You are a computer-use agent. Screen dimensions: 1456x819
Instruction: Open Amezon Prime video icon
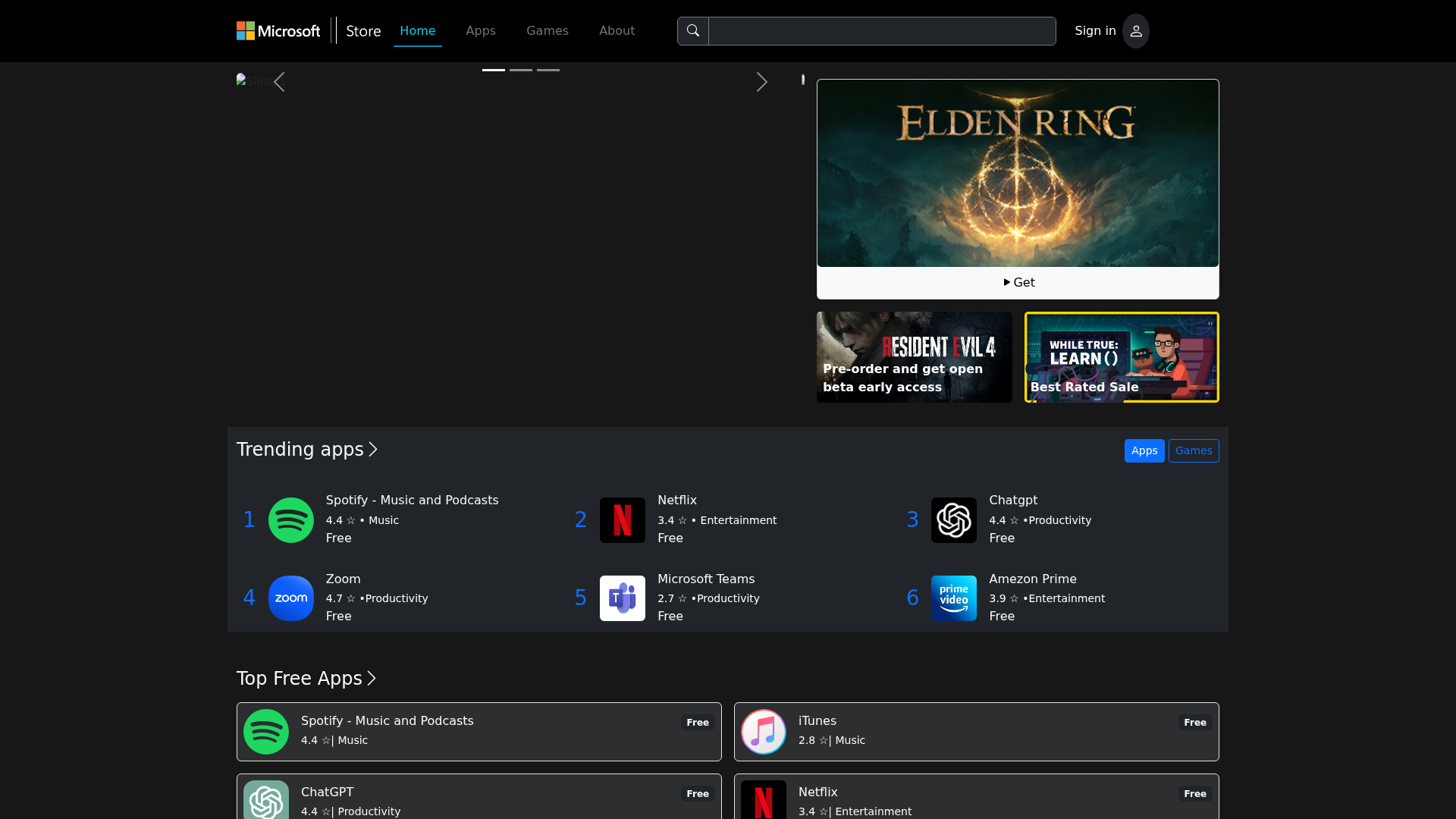[954, 598]
